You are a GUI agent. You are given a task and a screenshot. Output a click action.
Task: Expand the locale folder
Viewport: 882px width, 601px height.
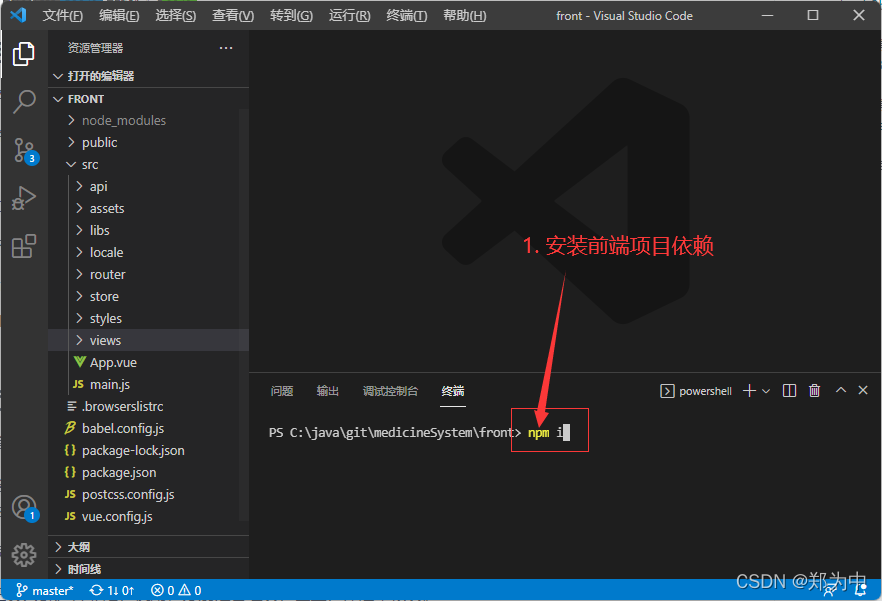click(x=148, y=252)
